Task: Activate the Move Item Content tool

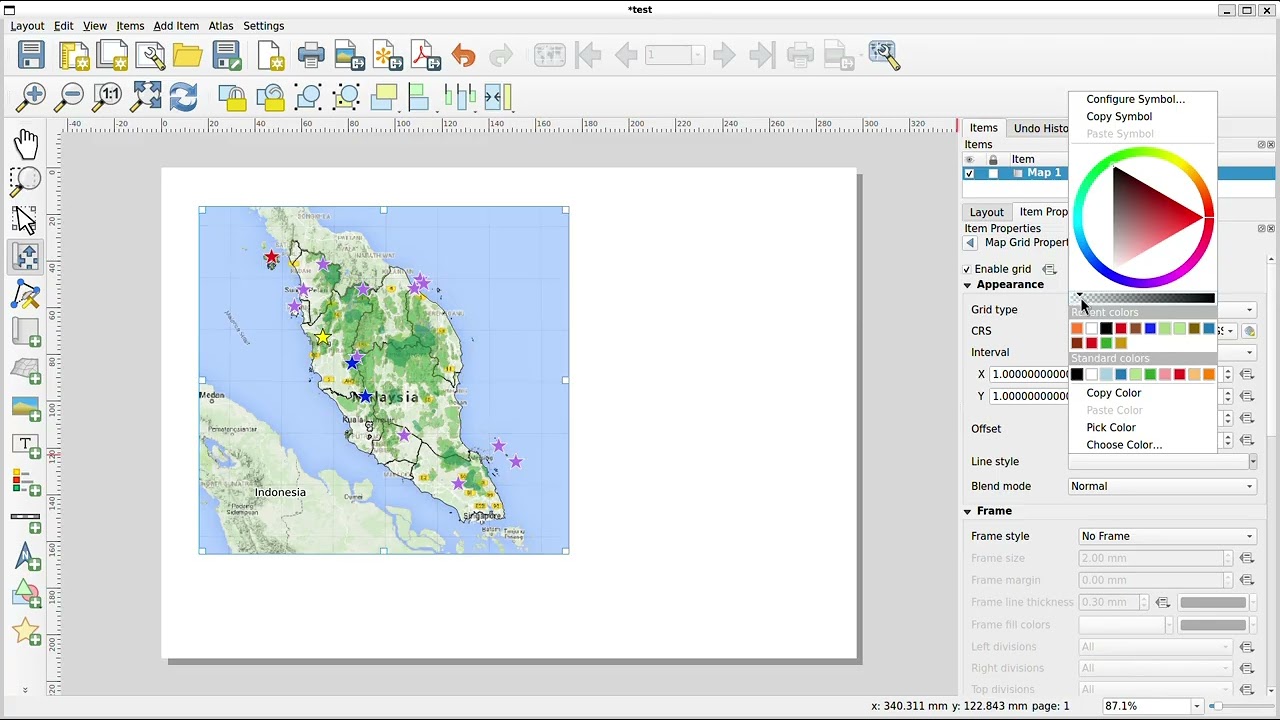Action: click(x=26, y=257)
